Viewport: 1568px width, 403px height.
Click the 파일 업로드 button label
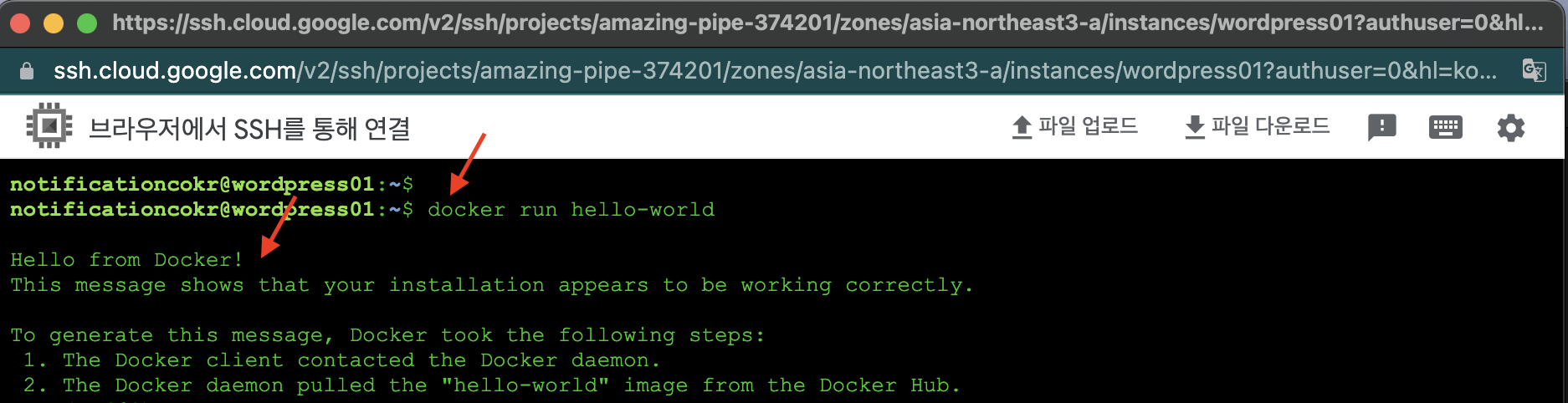tap(1088, 126)
